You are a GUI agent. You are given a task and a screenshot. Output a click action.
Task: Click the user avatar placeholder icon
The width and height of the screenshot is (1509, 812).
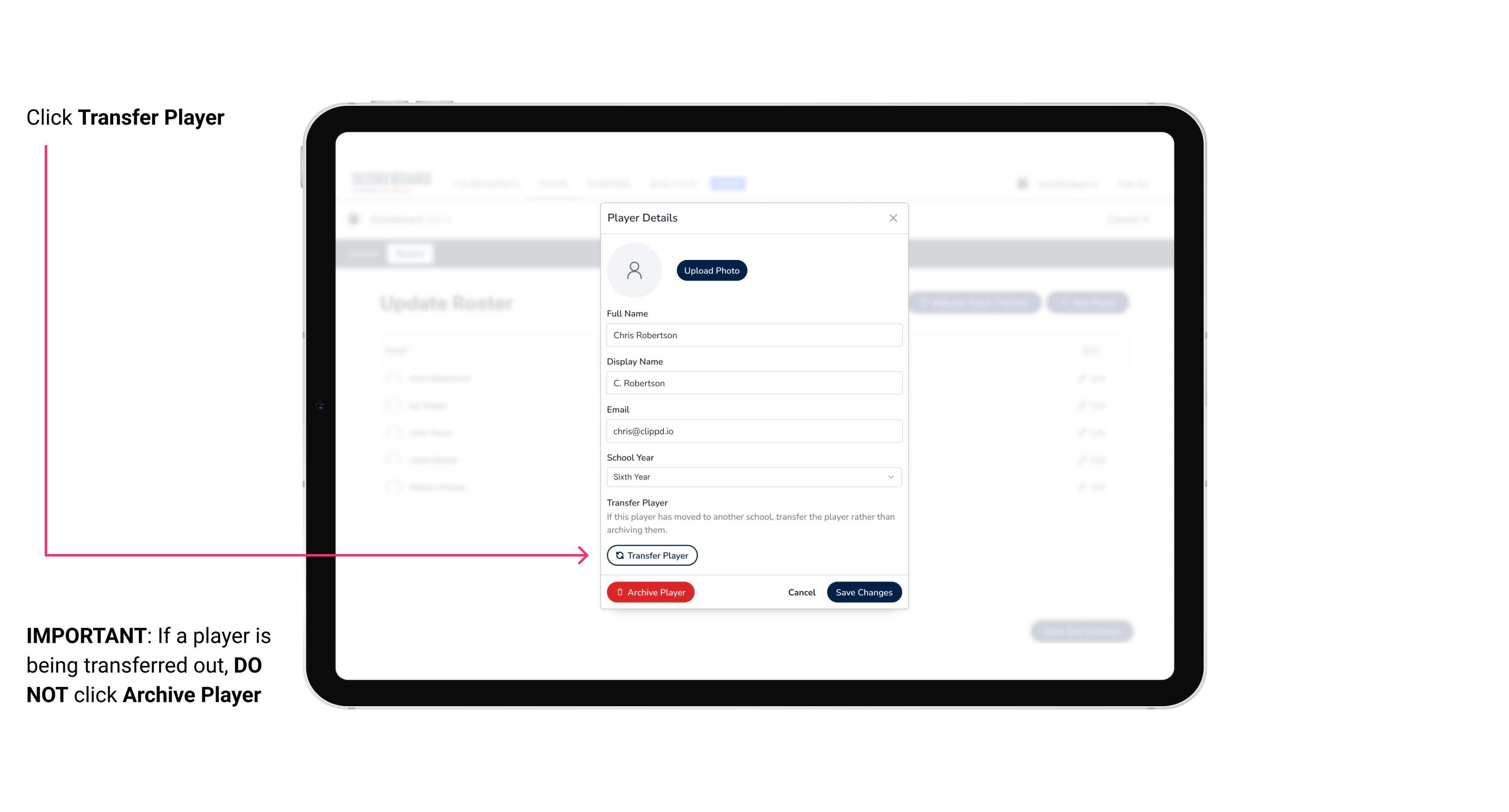coord(635,270)
